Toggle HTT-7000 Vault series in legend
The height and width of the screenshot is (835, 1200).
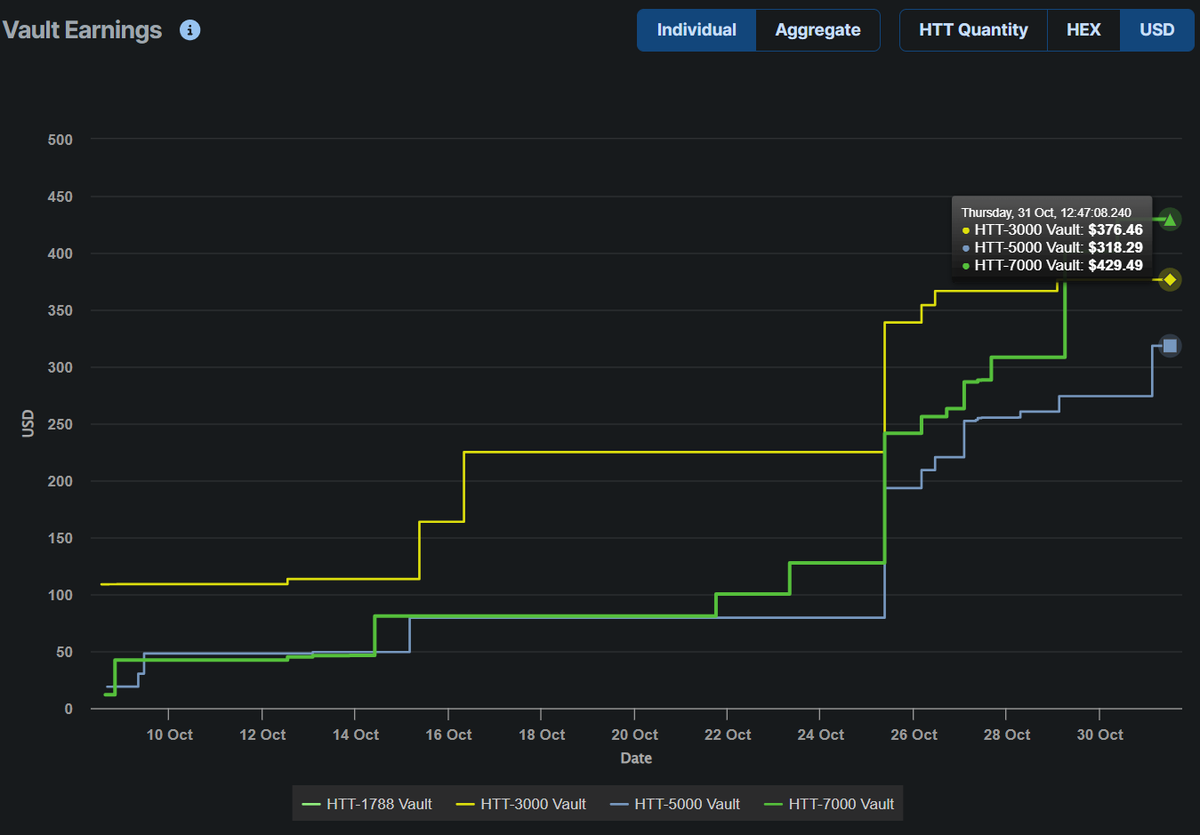829,803
